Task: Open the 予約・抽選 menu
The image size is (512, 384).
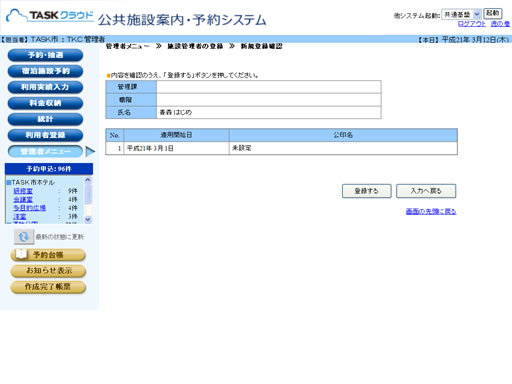Action: pos(45,55)
